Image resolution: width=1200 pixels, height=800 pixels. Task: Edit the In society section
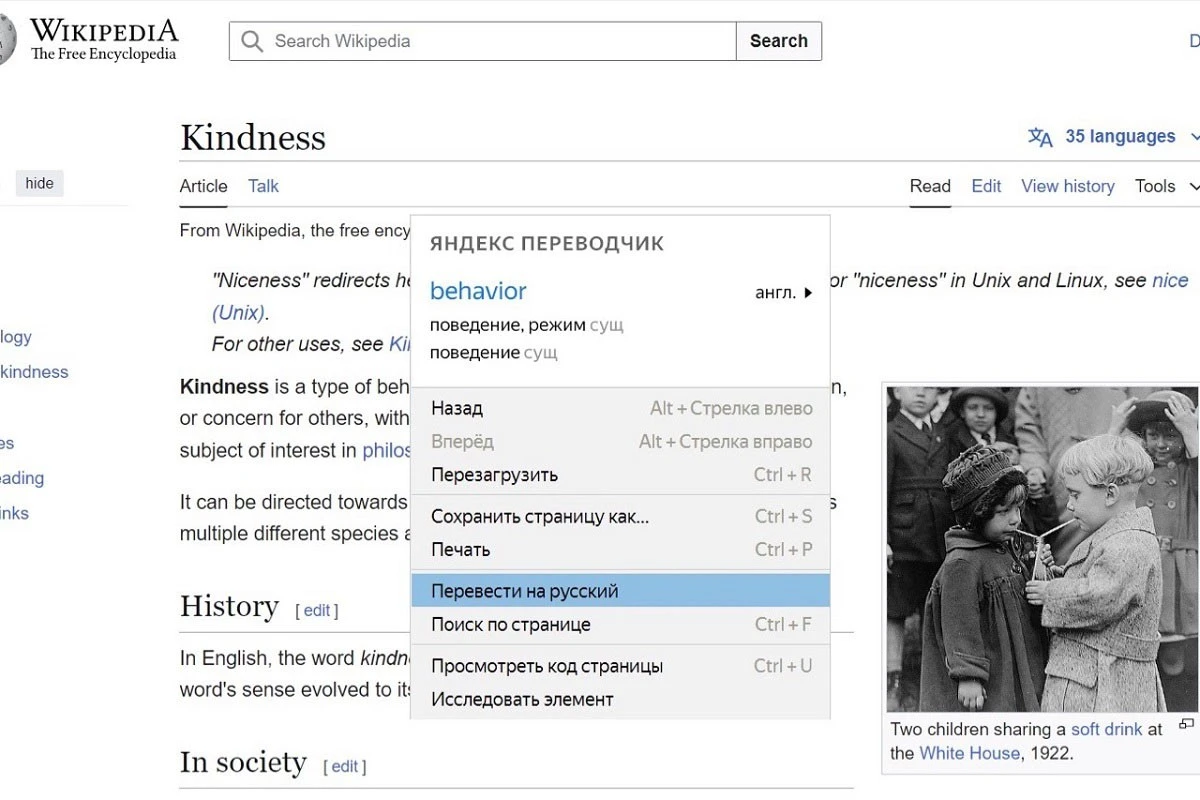[x=345, y=766]
